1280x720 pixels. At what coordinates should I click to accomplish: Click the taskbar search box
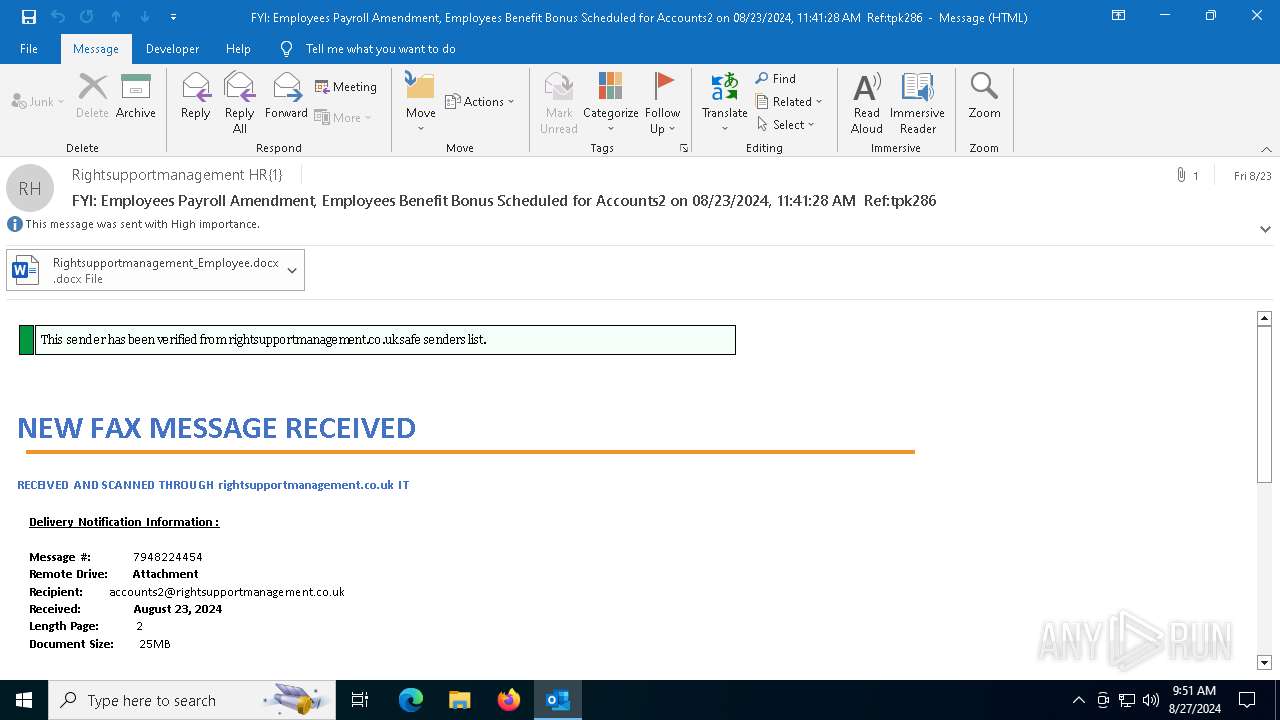[192, 700]
